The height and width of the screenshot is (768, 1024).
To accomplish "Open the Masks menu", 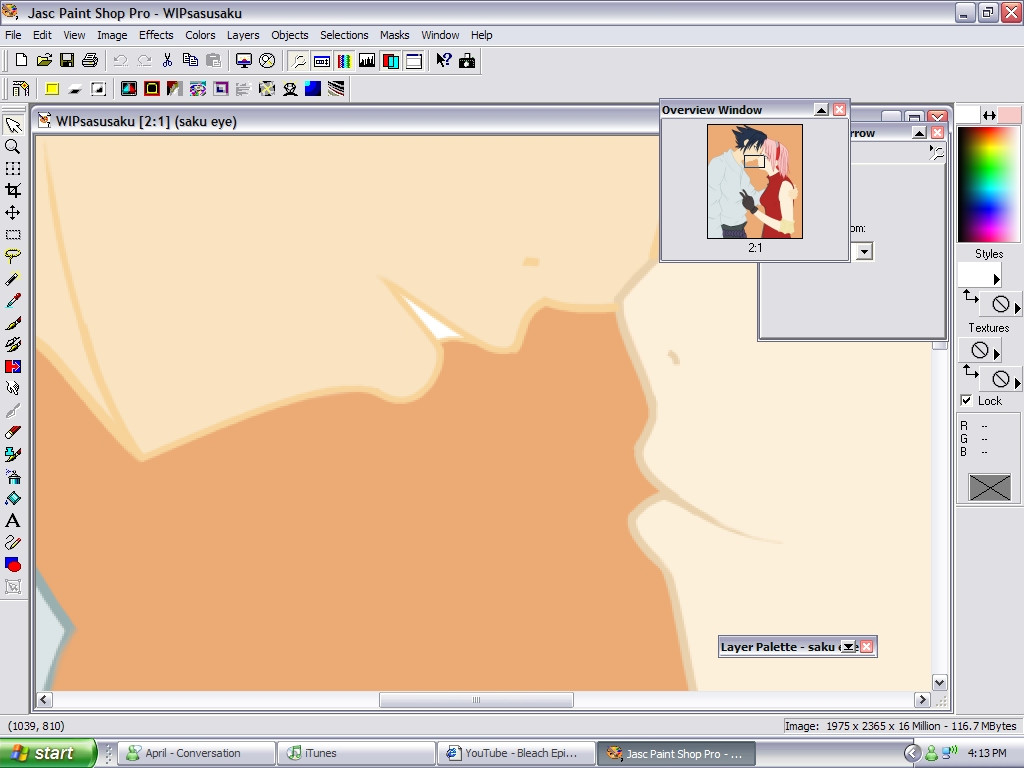I will click(x=394, y=35).
